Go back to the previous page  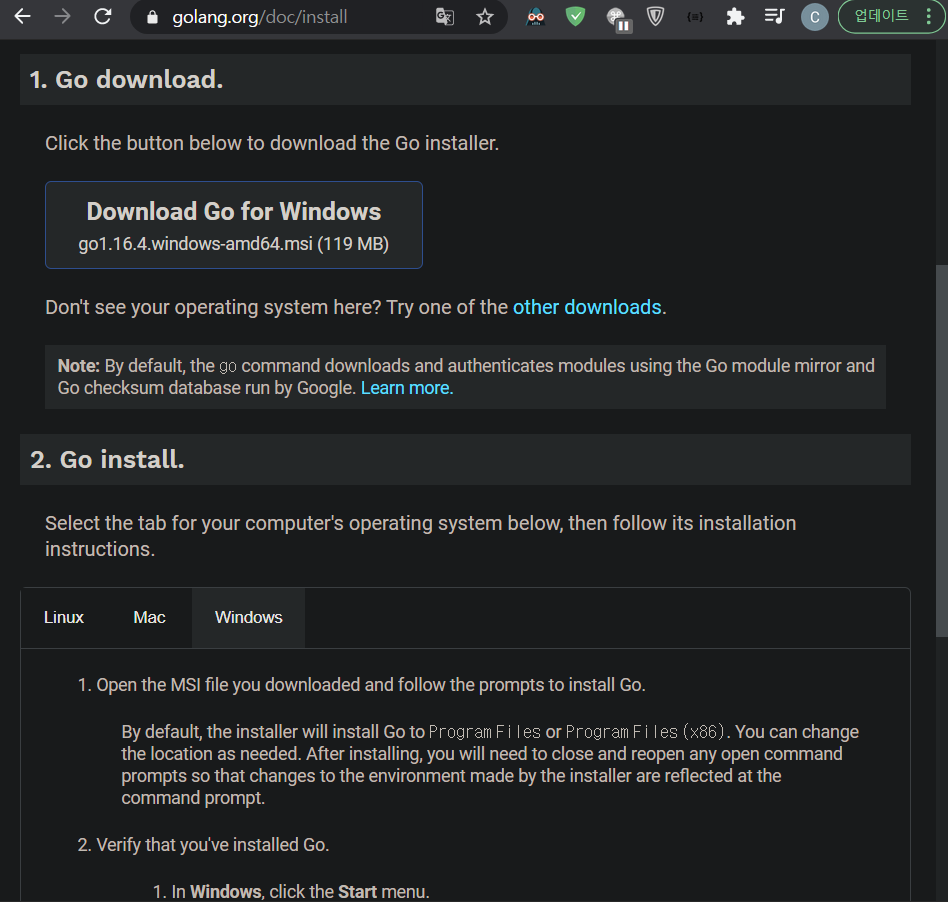point(22,16)
